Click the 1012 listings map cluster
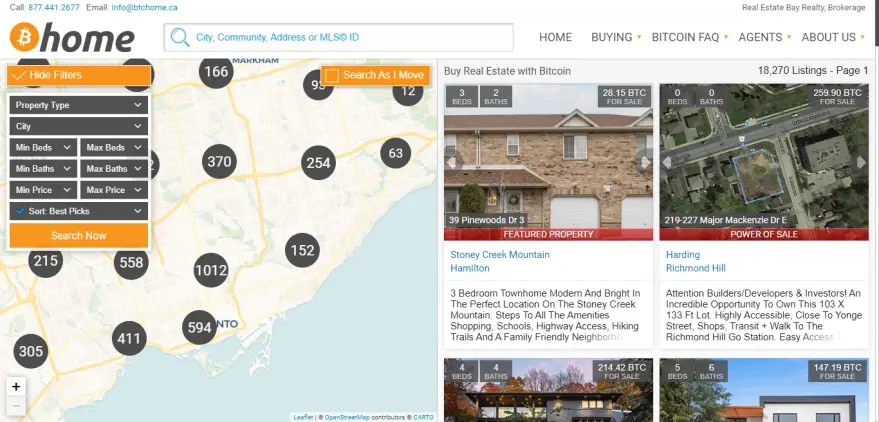This screenshot has width=879, height=422. [x=211, y=271]
